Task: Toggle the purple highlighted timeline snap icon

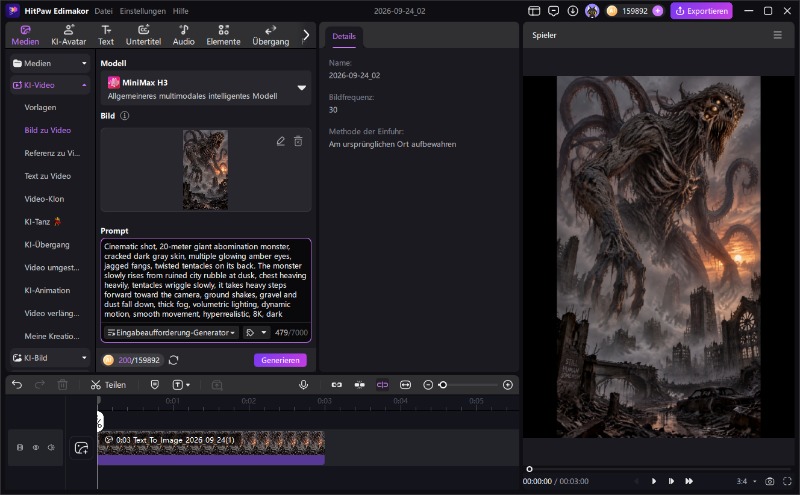Action: 382,385
